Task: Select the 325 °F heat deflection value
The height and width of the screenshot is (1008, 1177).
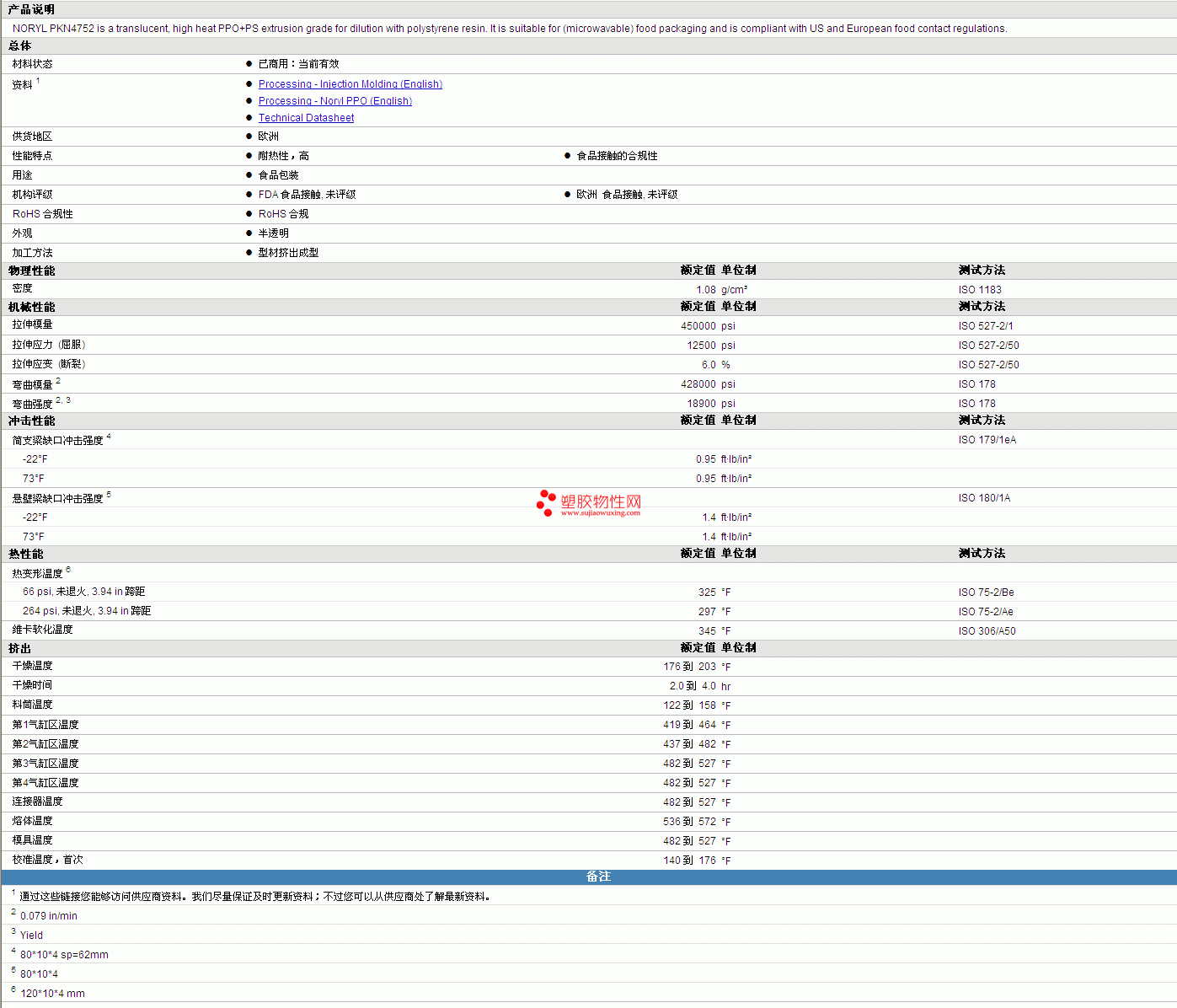Action: tap(714, 592)
